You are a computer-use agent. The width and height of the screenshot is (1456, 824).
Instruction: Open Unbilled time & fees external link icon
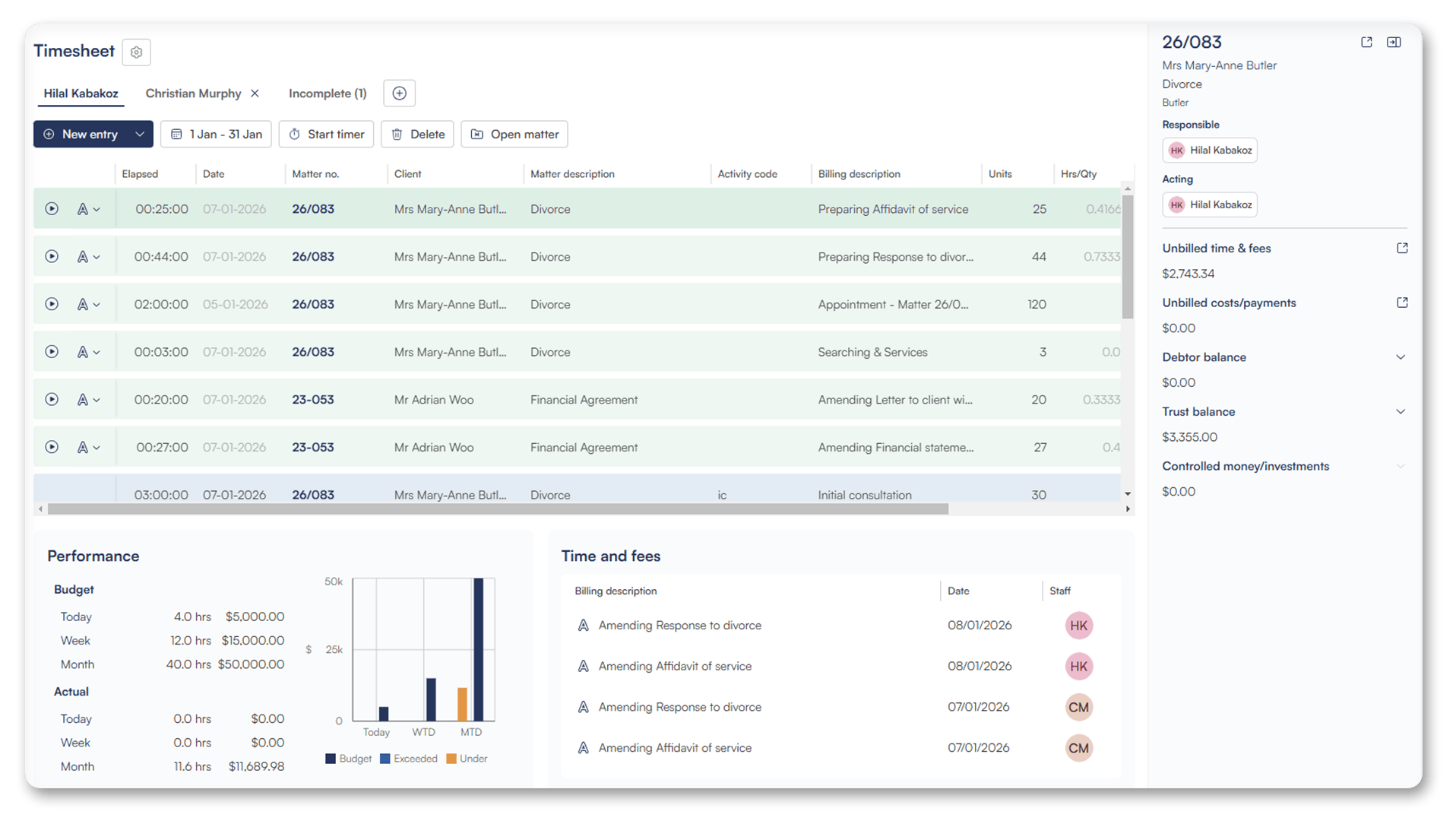[x=1402, y=249]
